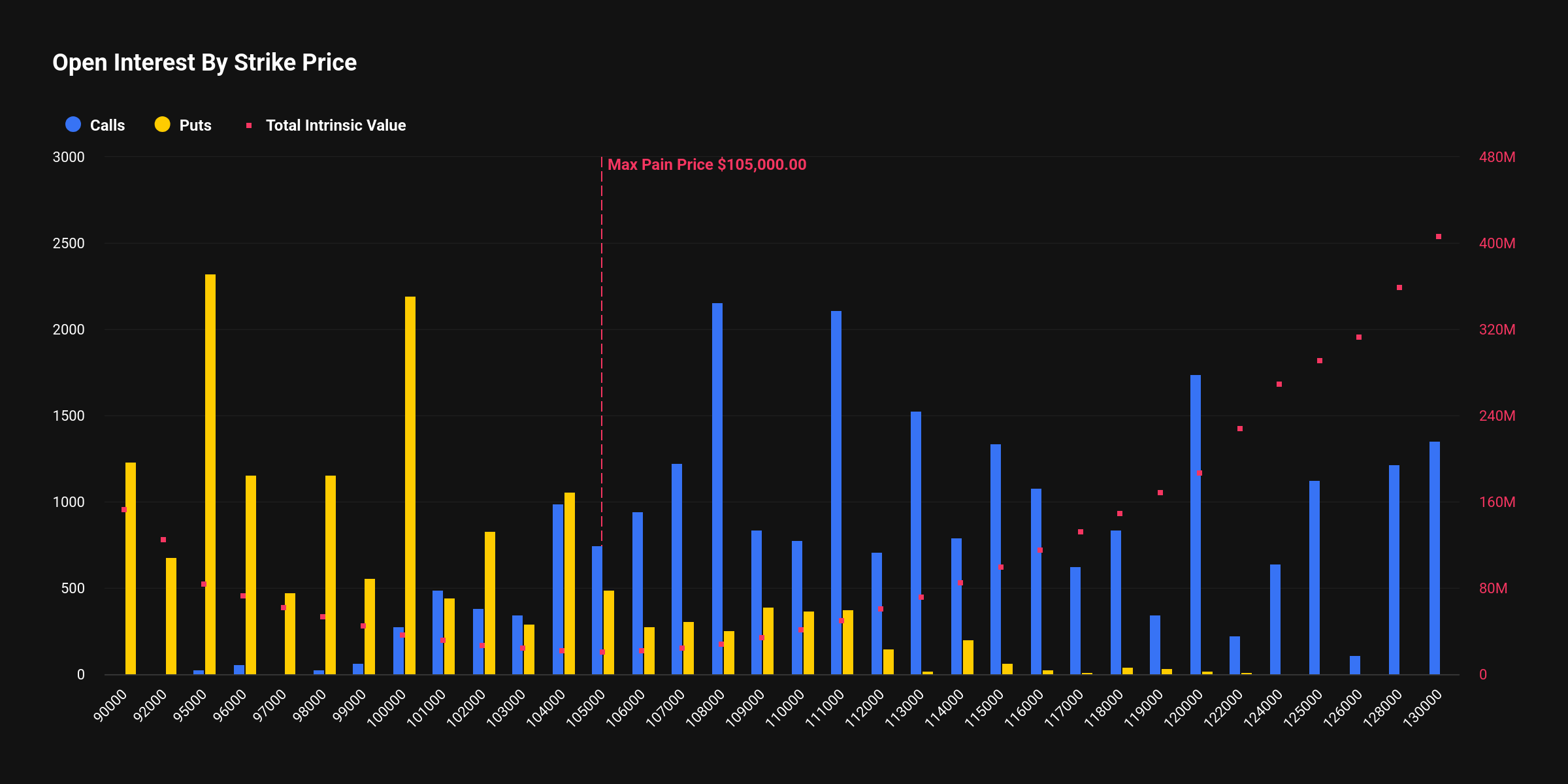Click the blue call bar at 113000
1568x784 pixels.
pyautogui.click(x=916, y=542)
